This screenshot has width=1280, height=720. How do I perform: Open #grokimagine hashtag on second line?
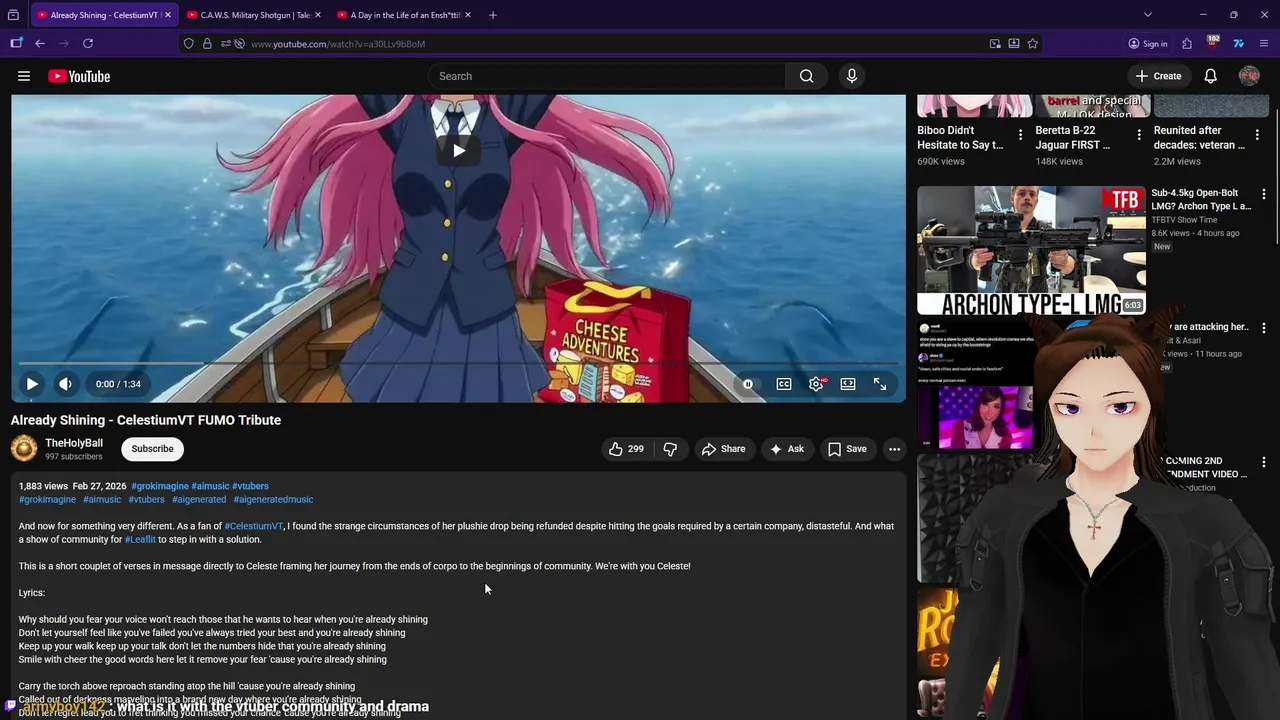(x=47, y=499)
